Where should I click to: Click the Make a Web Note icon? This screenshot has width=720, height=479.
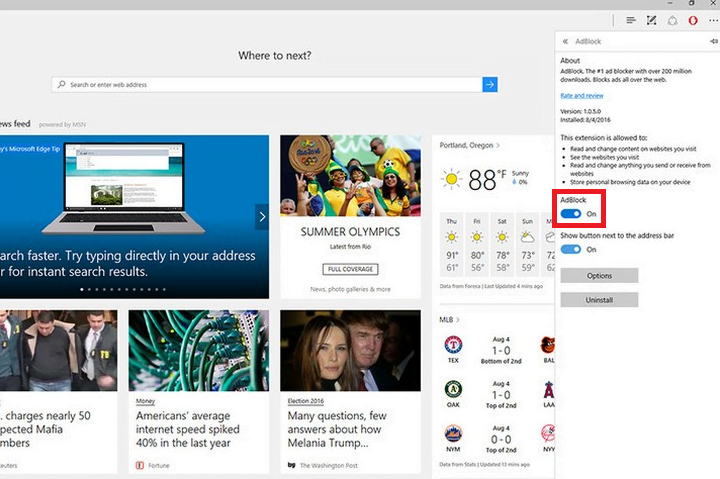point(652,20)
